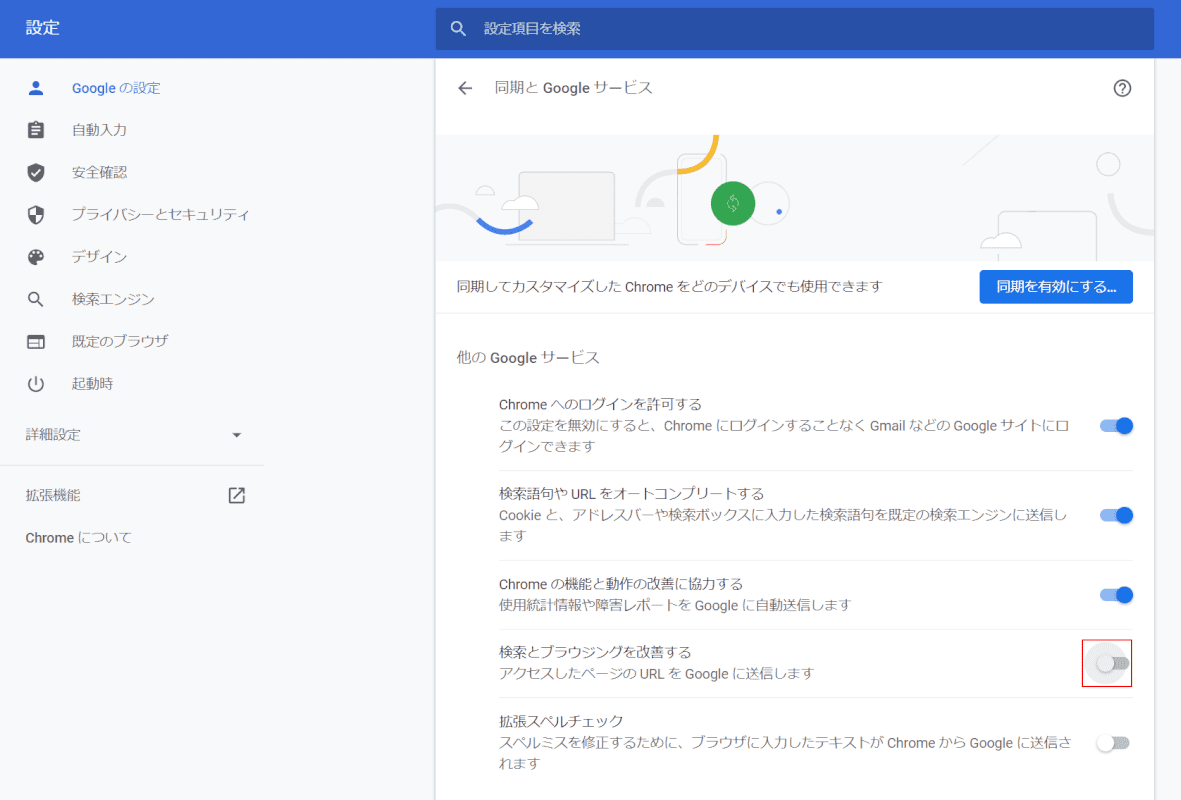Image resolution: width=1181 pixels, height=800 pixels.
Task: Click the browser window icon for 既定のブラウザ
Action: [35, 342]
